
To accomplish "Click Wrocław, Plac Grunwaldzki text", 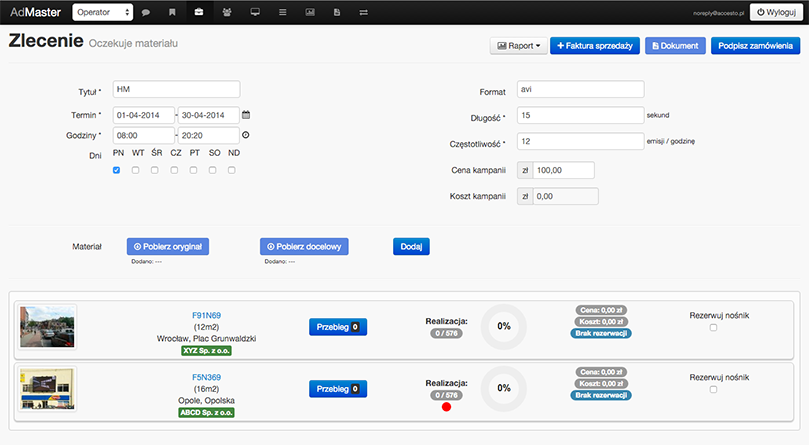I will click(206, 339).
